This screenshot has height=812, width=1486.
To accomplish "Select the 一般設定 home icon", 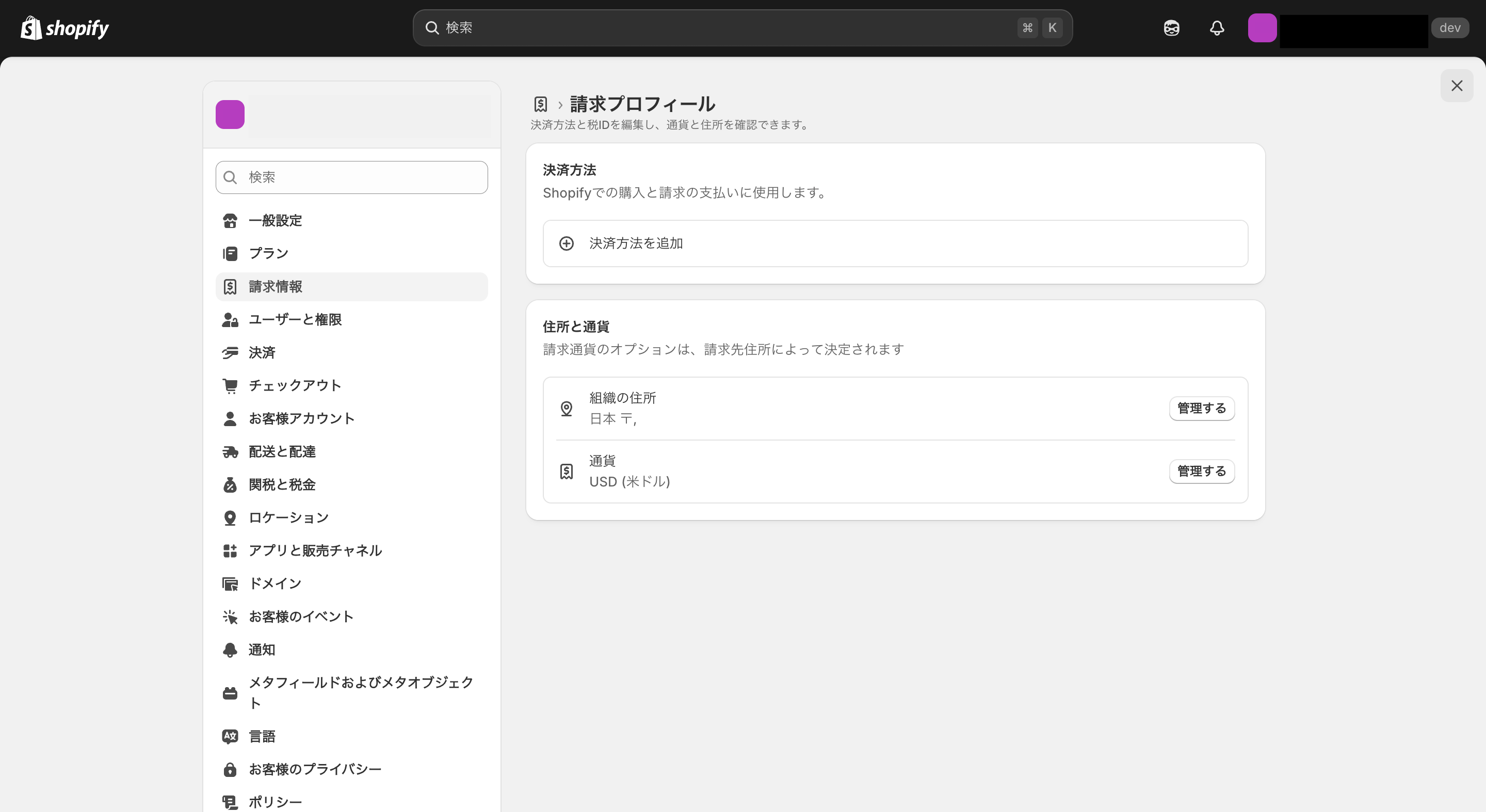I will [x=230, y=220].
